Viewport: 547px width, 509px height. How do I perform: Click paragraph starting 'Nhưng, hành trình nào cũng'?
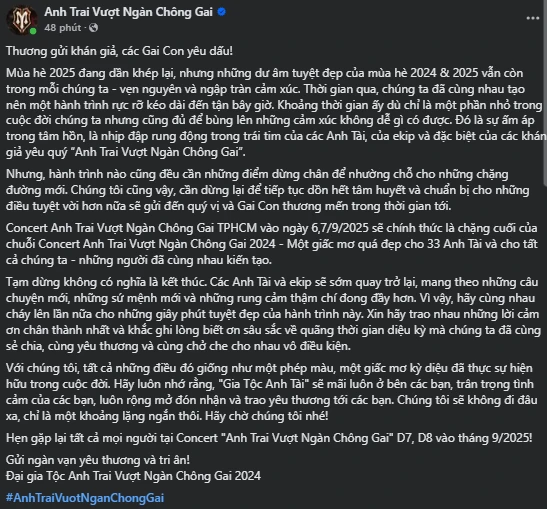268,190
